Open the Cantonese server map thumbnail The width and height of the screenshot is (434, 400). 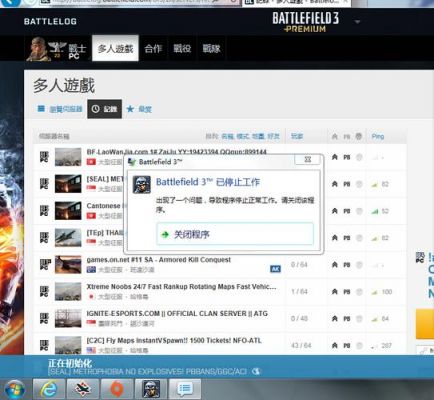click(68, 211)
